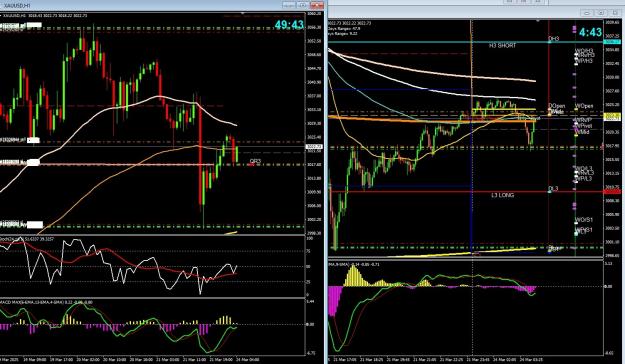This screenshot has width=625, height=364.
Task: Click the WOpen level label
Action: pos(584,106)
